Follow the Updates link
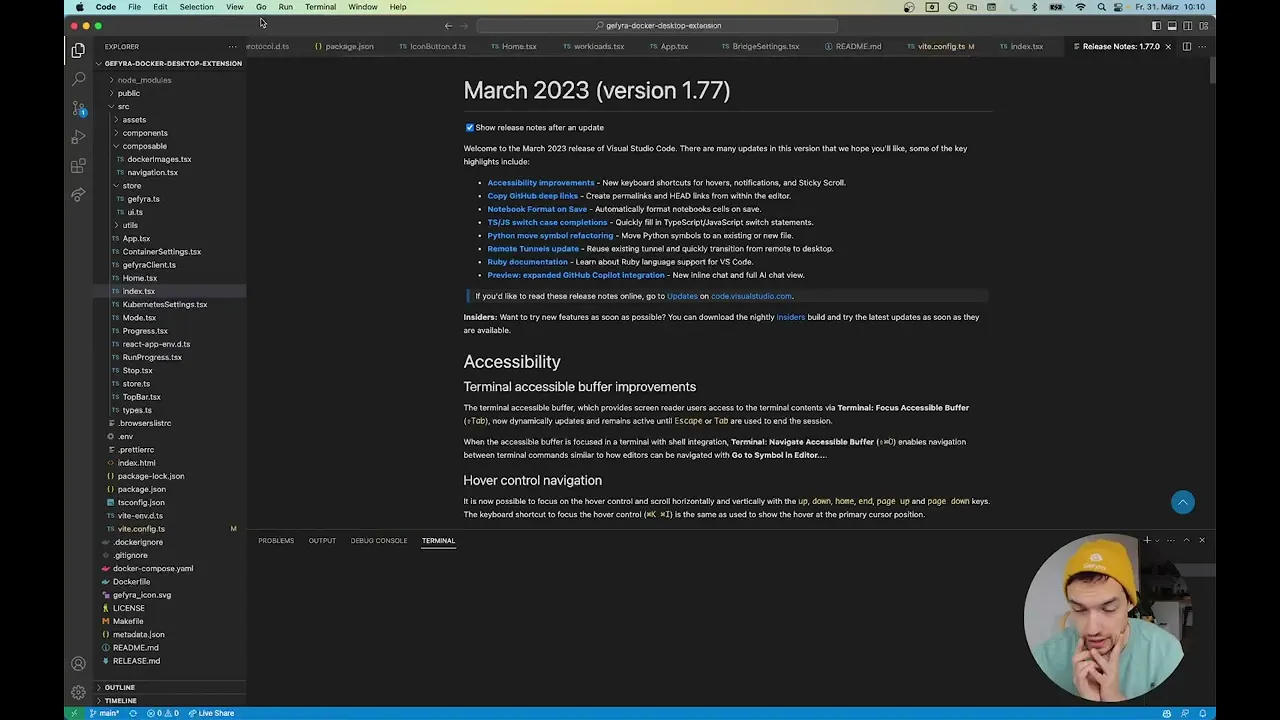 coord(682,296)
